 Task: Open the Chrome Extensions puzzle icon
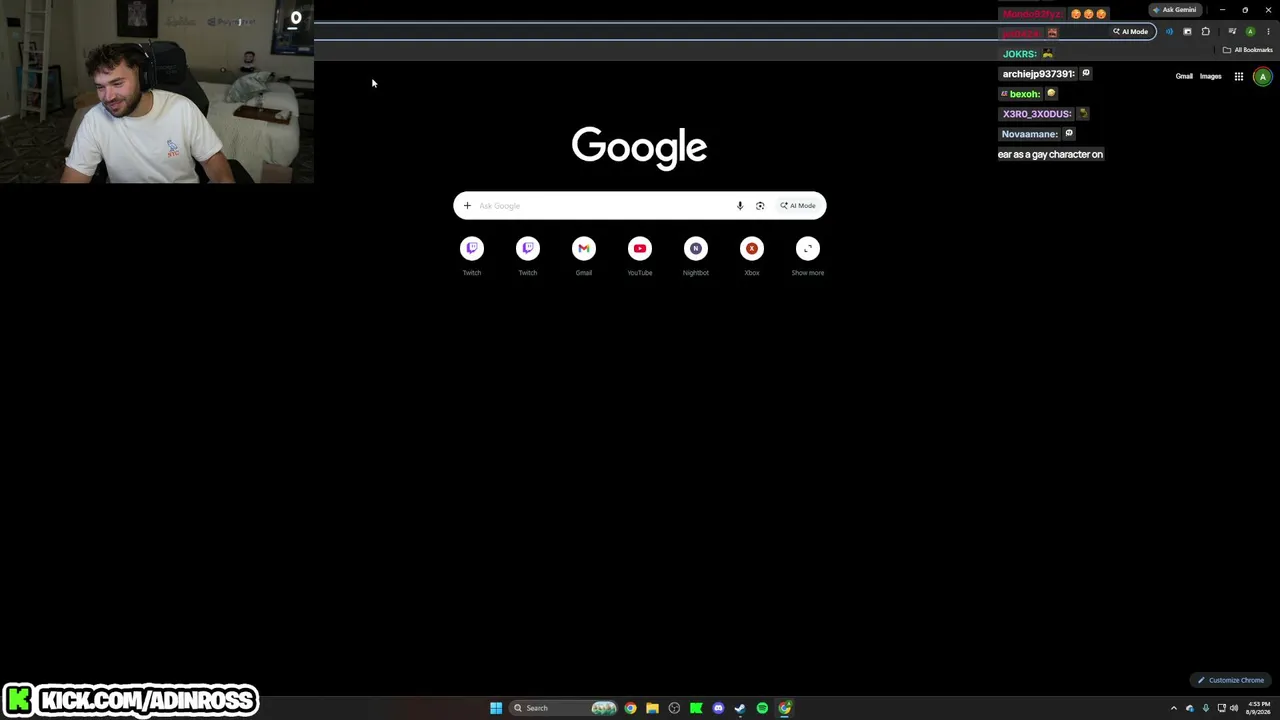coord(1206,32)
